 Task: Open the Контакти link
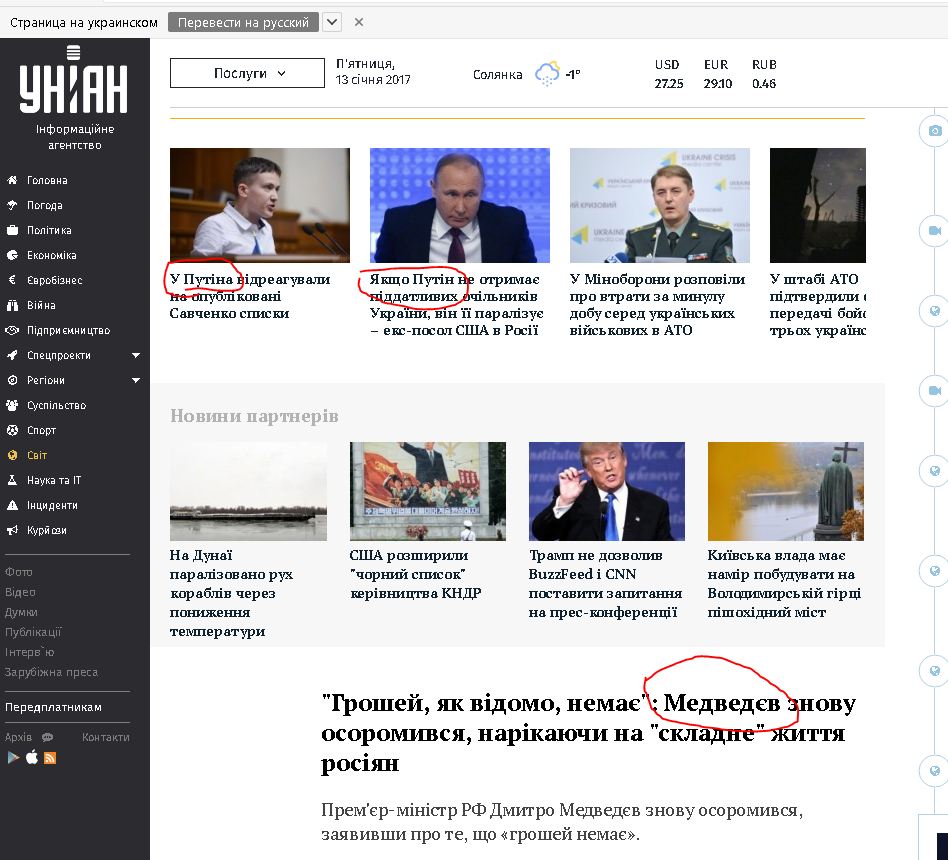coord(105,737)
